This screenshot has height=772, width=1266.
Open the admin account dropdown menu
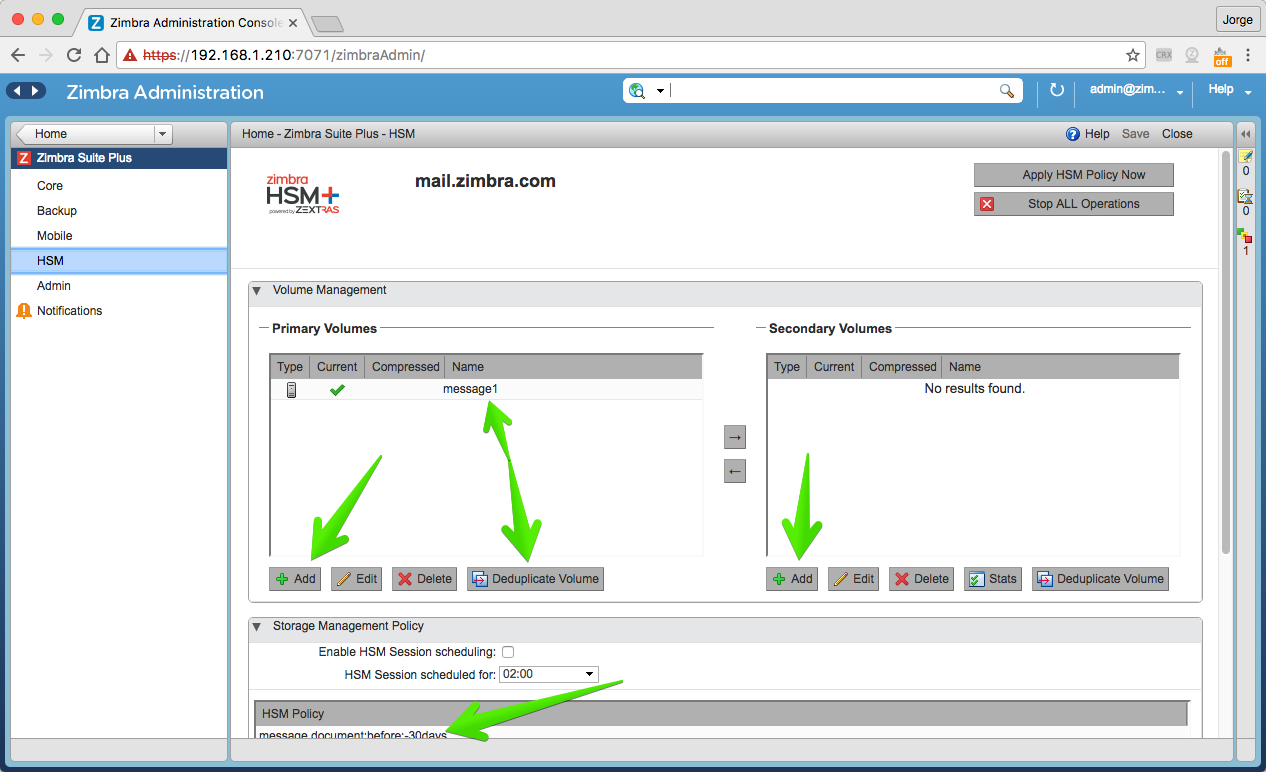tap(1136, 90)
